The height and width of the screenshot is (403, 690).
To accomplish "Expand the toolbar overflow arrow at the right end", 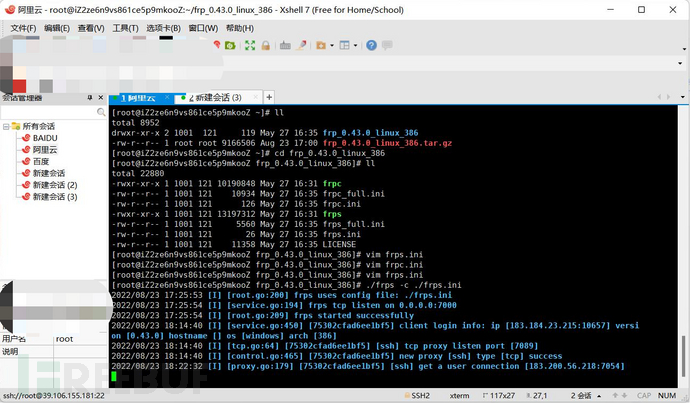I will [684, 48].
